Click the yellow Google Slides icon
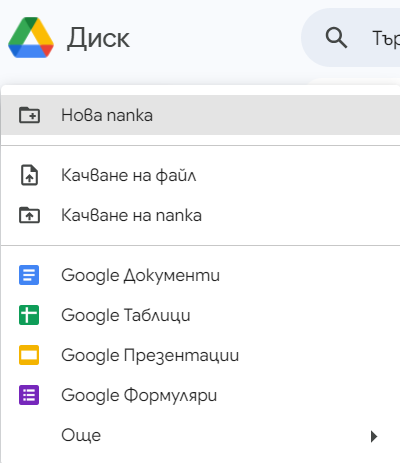This screenshot has height=463, width=400. pyautogui.click(x=29, y=355)
